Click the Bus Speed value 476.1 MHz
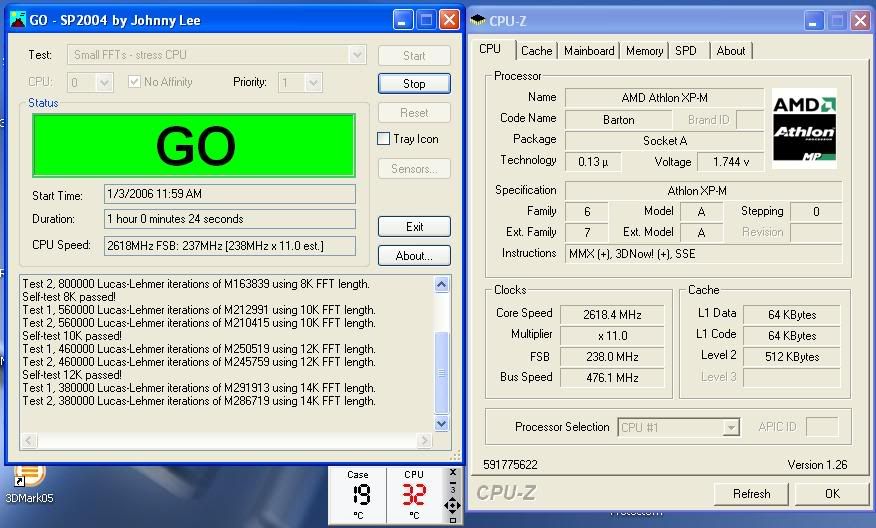This screenshot has height=528, width=876. (x=612, y=378)
